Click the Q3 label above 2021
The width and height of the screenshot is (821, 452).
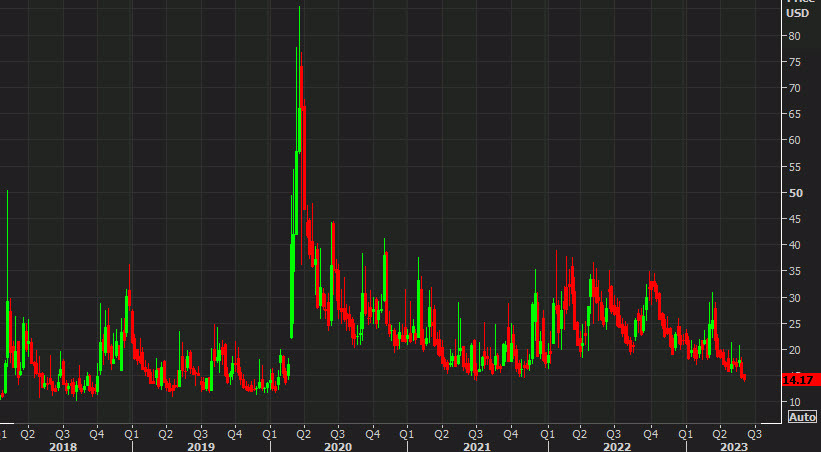pos(476,434)
